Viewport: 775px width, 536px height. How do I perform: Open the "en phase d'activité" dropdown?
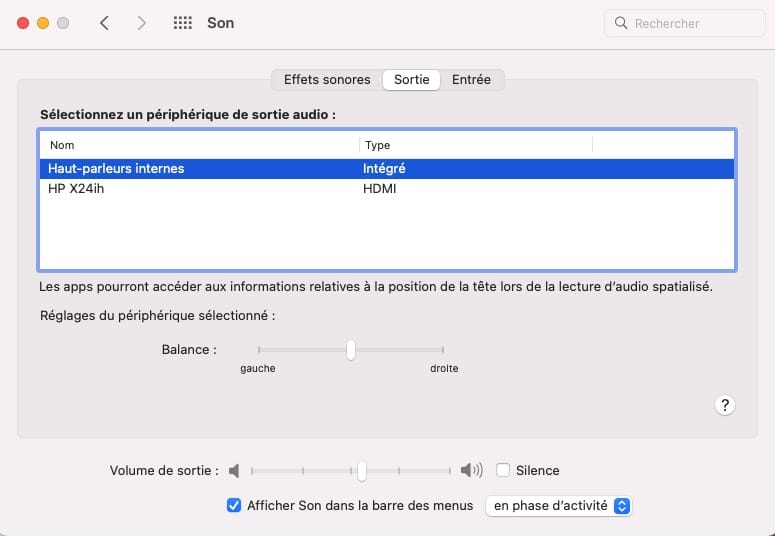coord(559,506)
